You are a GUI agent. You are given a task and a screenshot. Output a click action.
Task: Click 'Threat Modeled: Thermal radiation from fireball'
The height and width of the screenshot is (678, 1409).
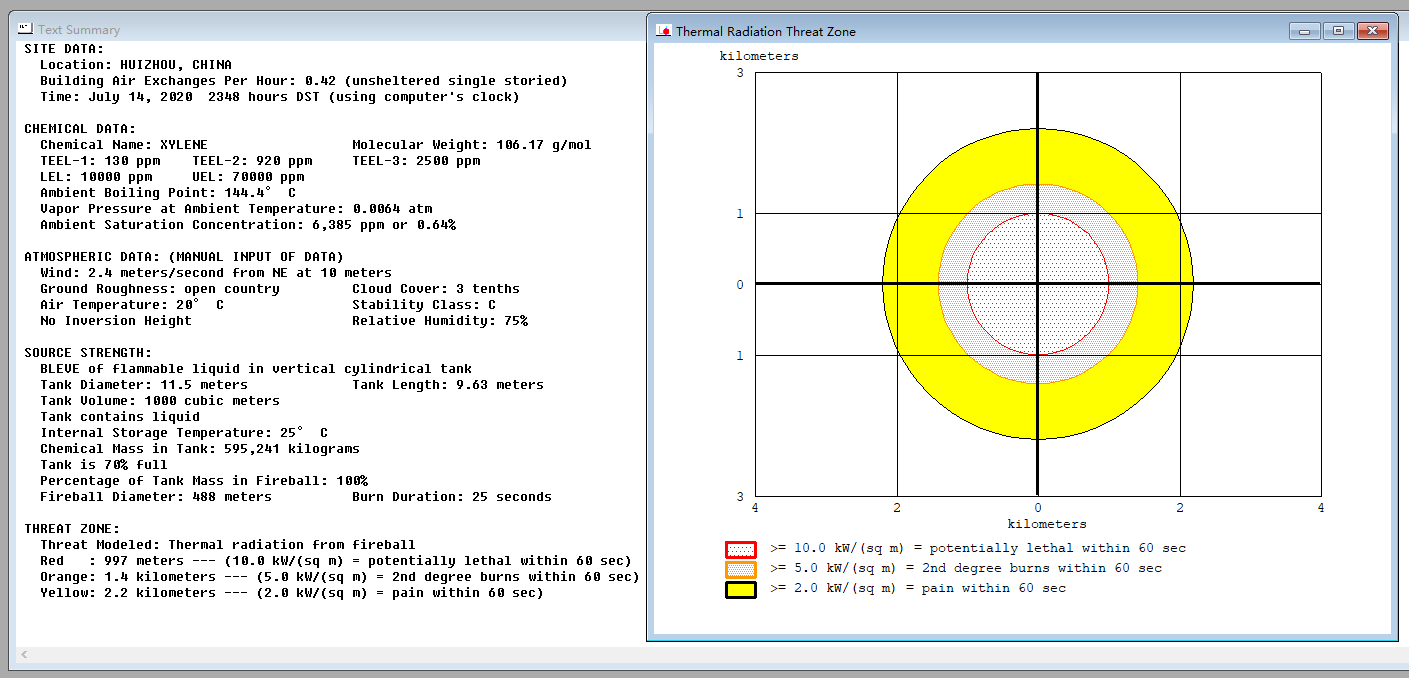(x=228, y=544)
